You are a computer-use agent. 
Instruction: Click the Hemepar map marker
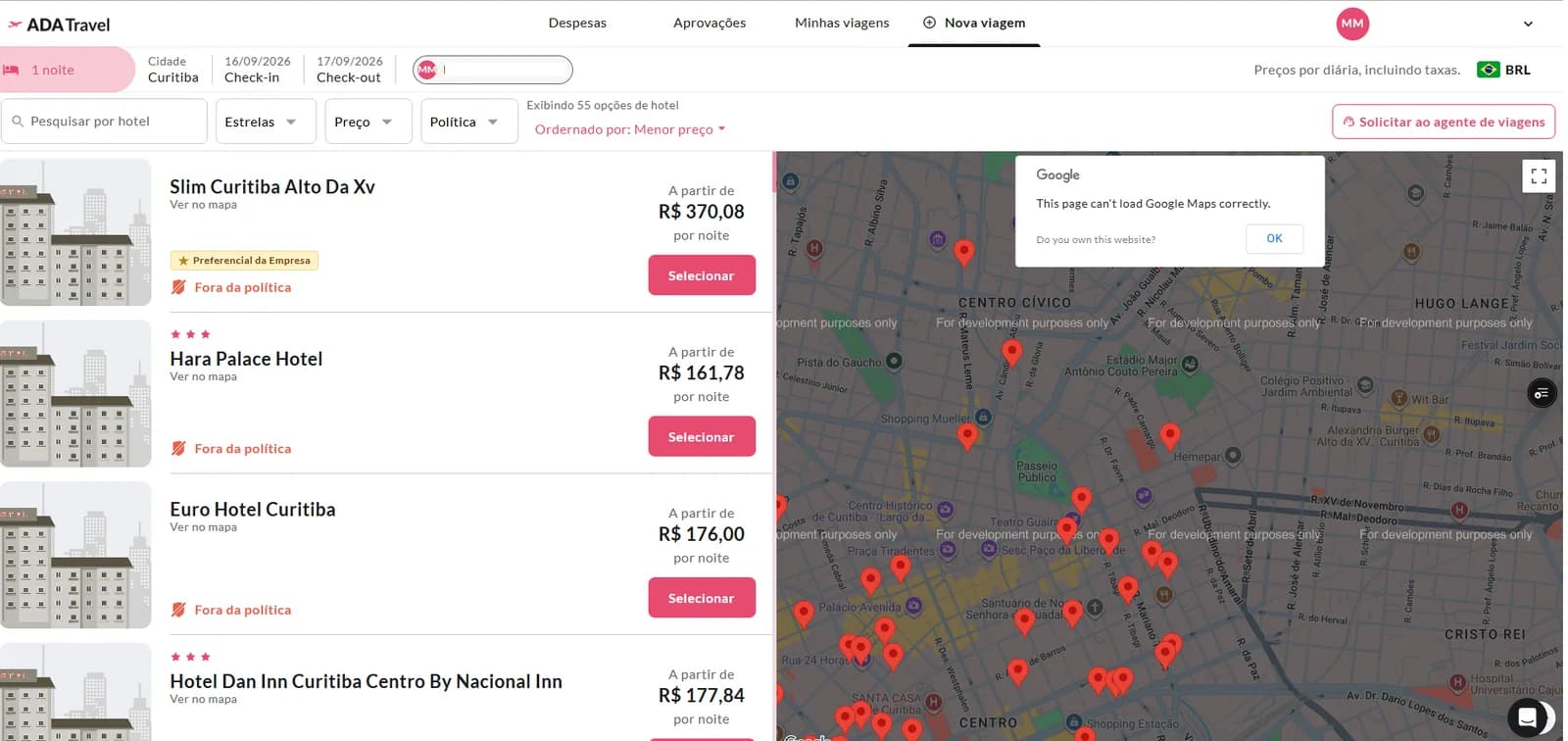pos(1234,455)
